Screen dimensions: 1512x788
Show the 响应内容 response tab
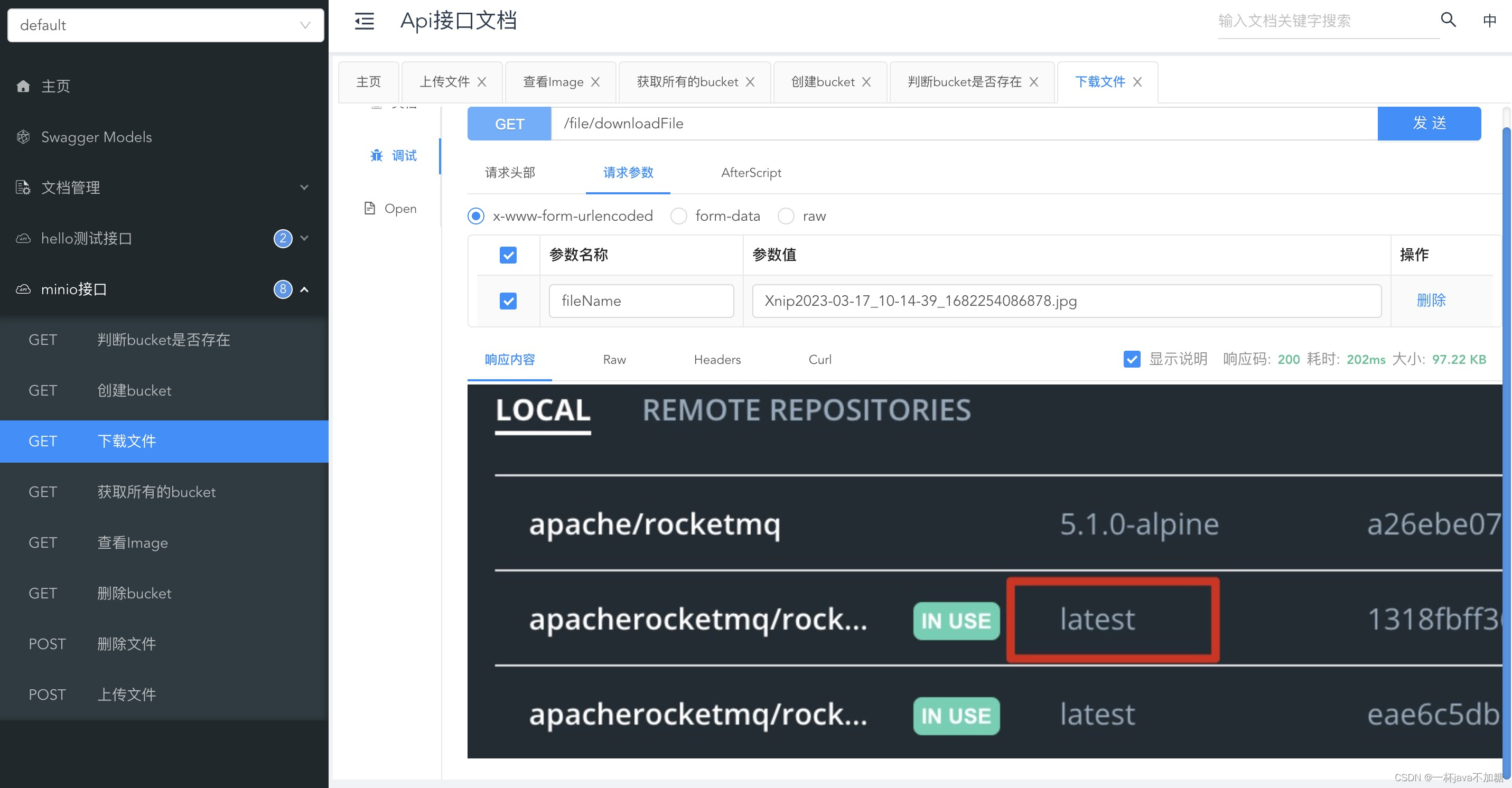click(509, 360)
